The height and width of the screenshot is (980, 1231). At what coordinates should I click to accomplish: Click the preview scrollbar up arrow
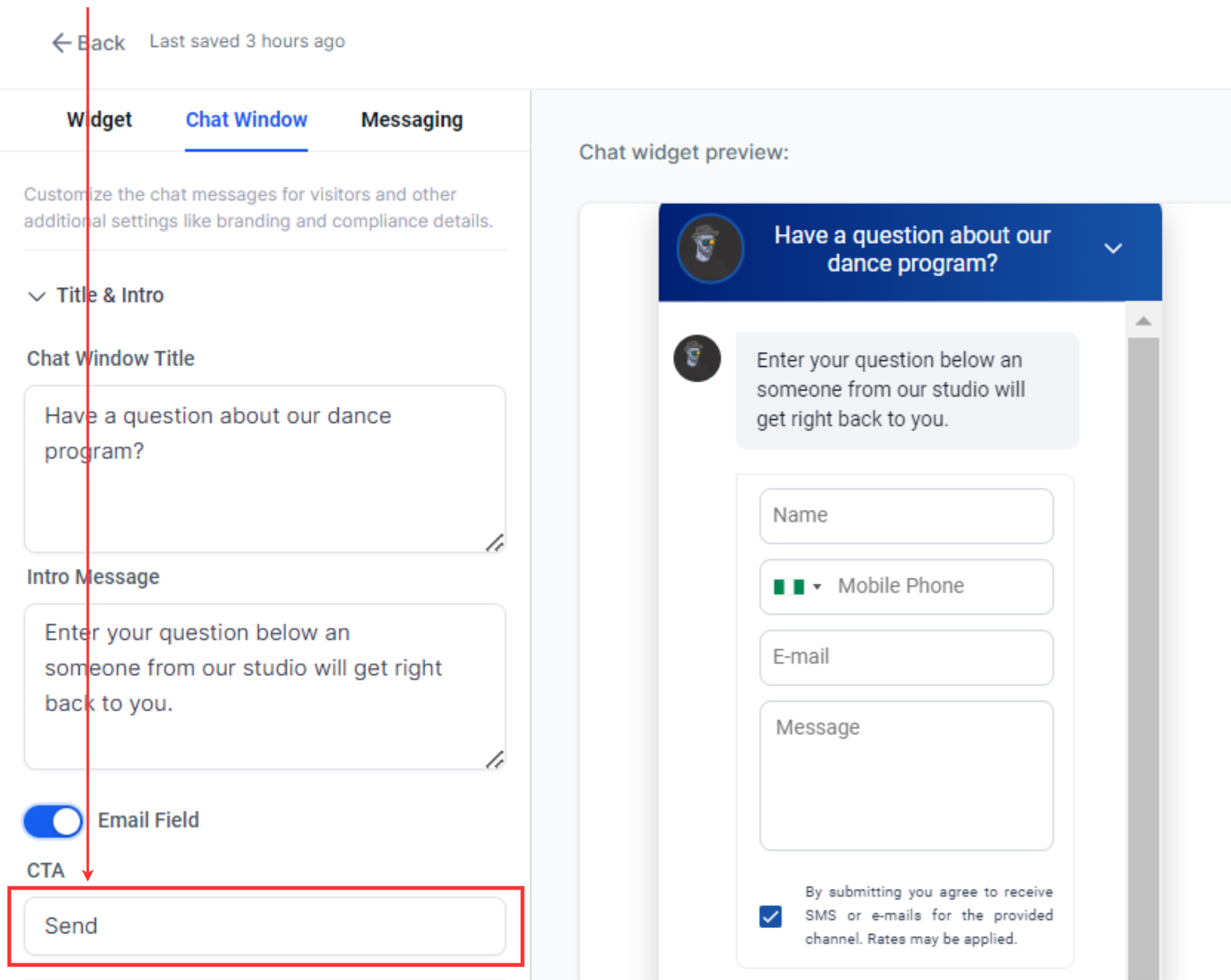(1143, 321)
